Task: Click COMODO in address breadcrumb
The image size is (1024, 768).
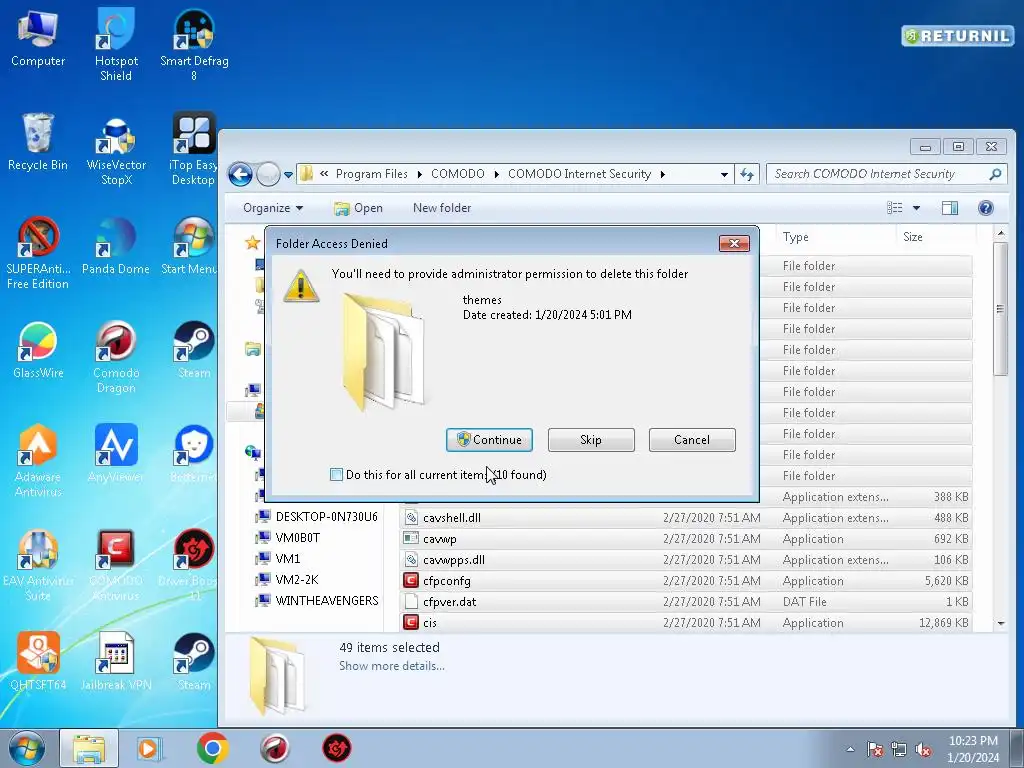Action: tap(458, 174)
